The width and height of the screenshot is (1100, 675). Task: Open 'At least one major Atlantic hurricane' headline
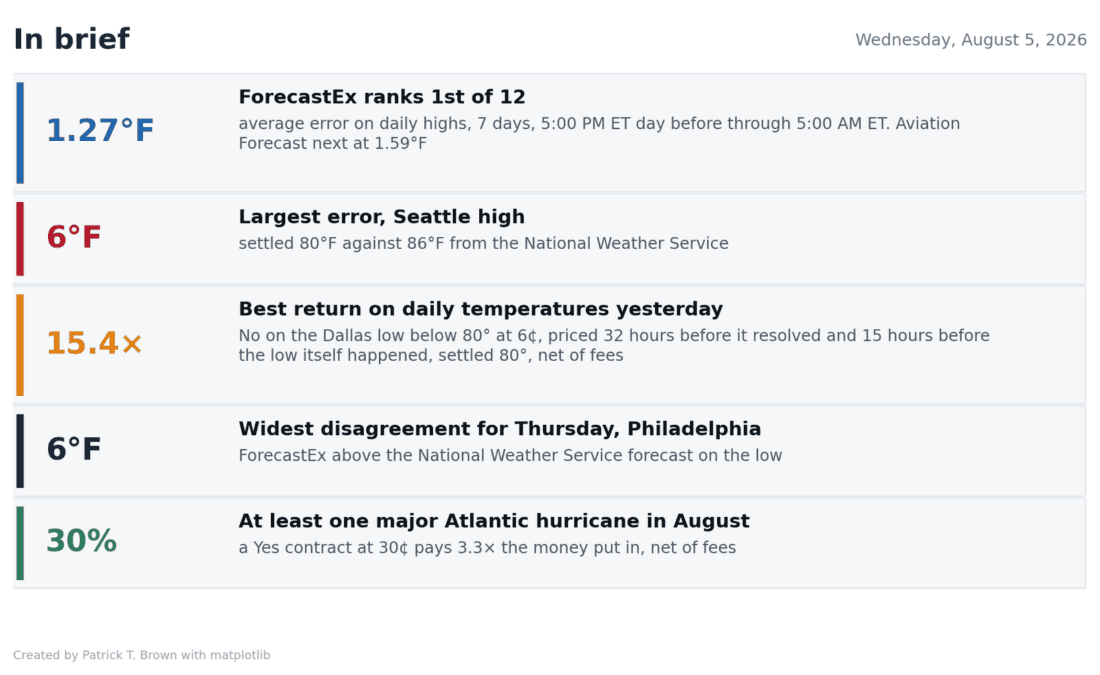click(494, 521)
